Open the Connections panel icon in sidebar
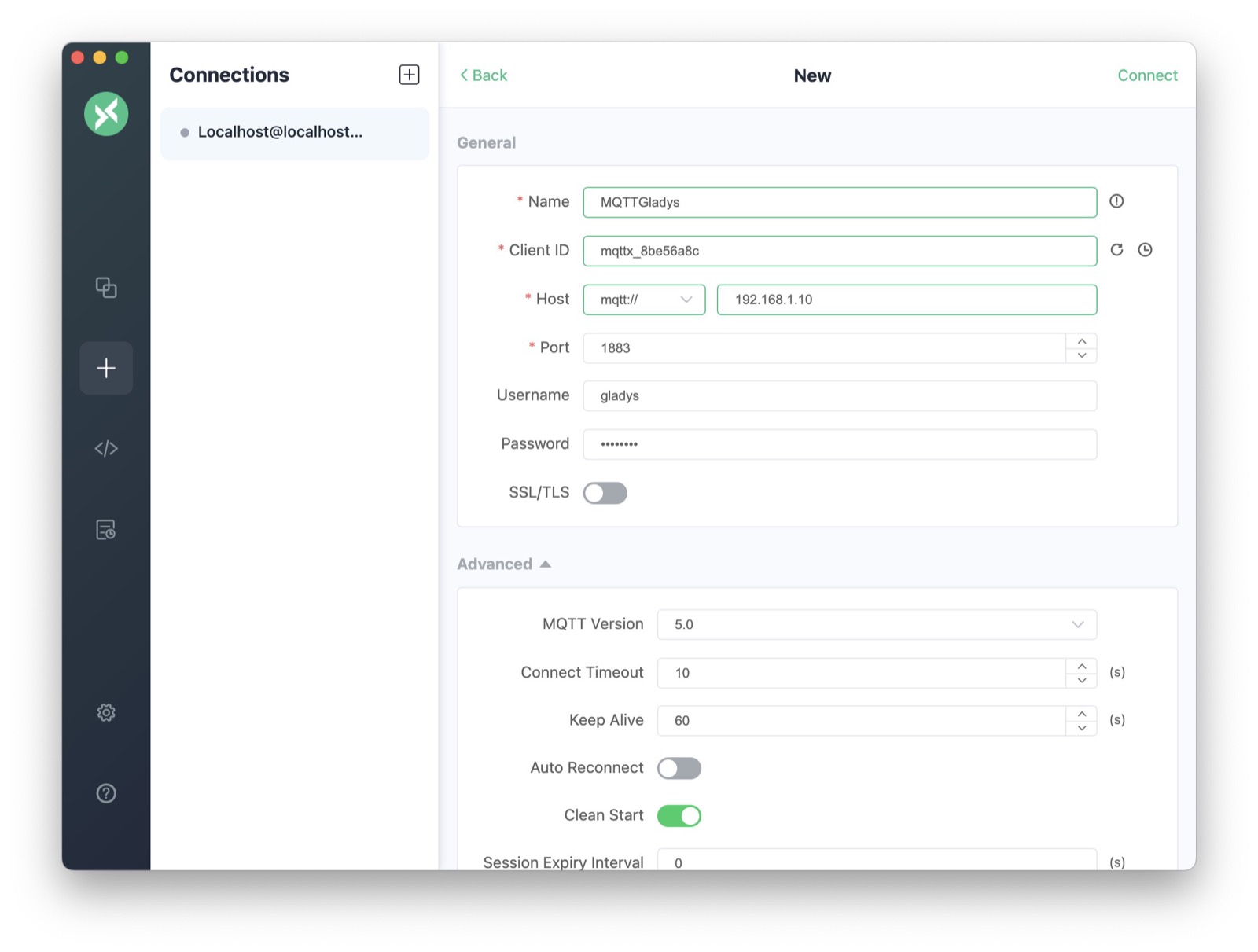The height and width of the screenshot is (952, 1258). click(106, 288)
